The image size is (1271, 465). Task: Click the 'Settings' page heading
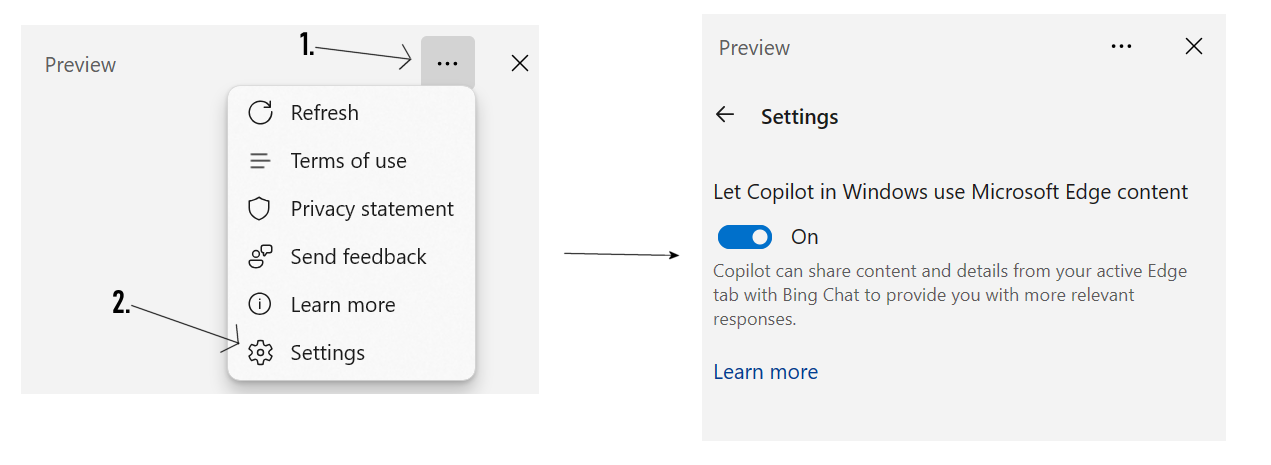[800, 117]
